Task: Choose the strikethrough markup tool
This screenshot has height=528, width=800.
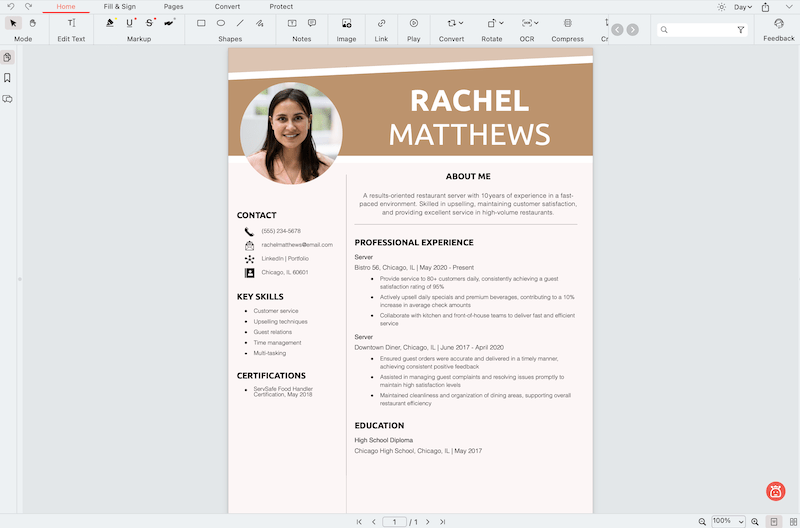Action: [149, 23]
